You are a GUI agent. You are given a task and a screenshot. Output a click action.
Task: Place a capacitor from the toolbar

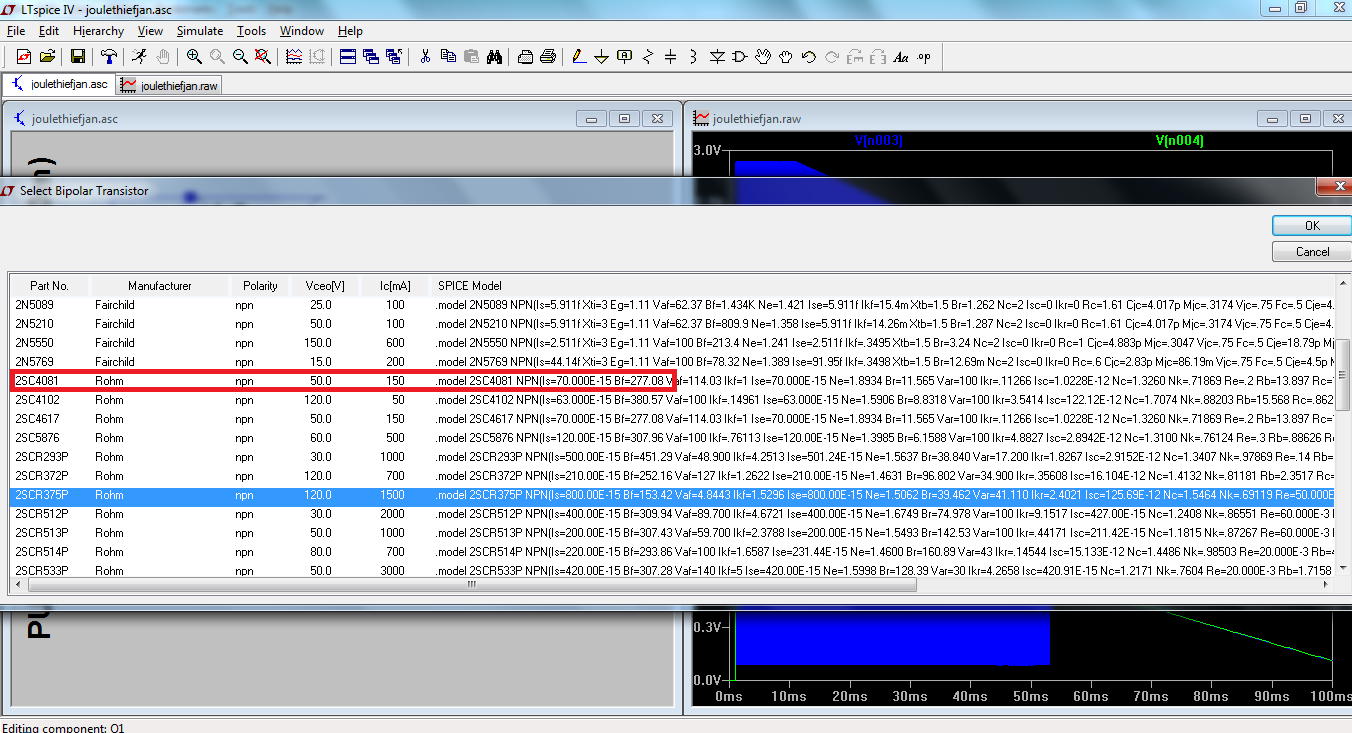[671, 56]
